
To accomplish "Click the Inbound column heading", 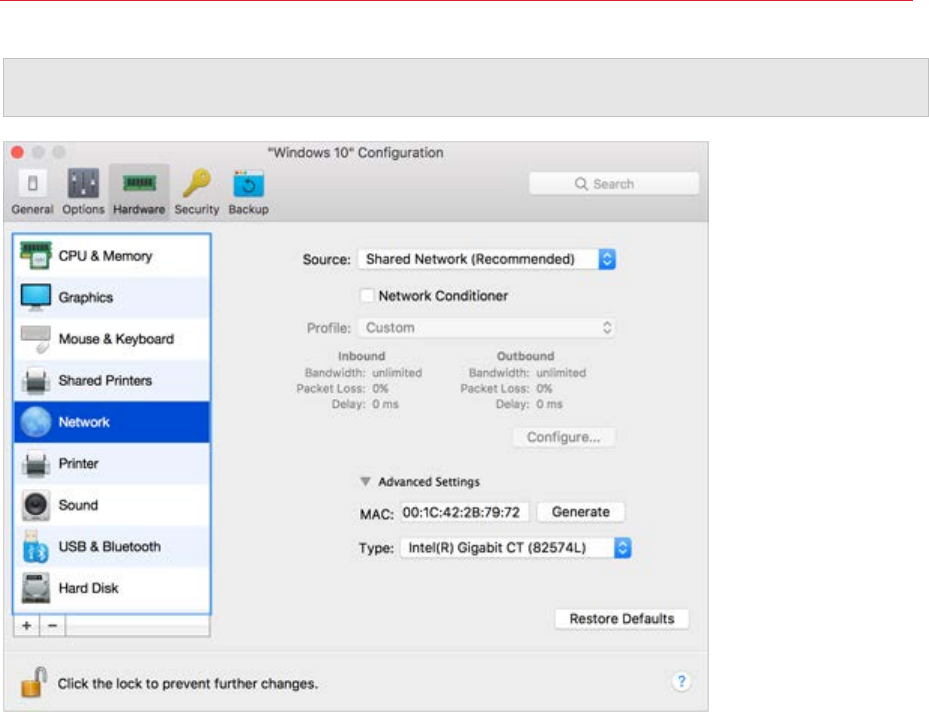I will point(361,356).
